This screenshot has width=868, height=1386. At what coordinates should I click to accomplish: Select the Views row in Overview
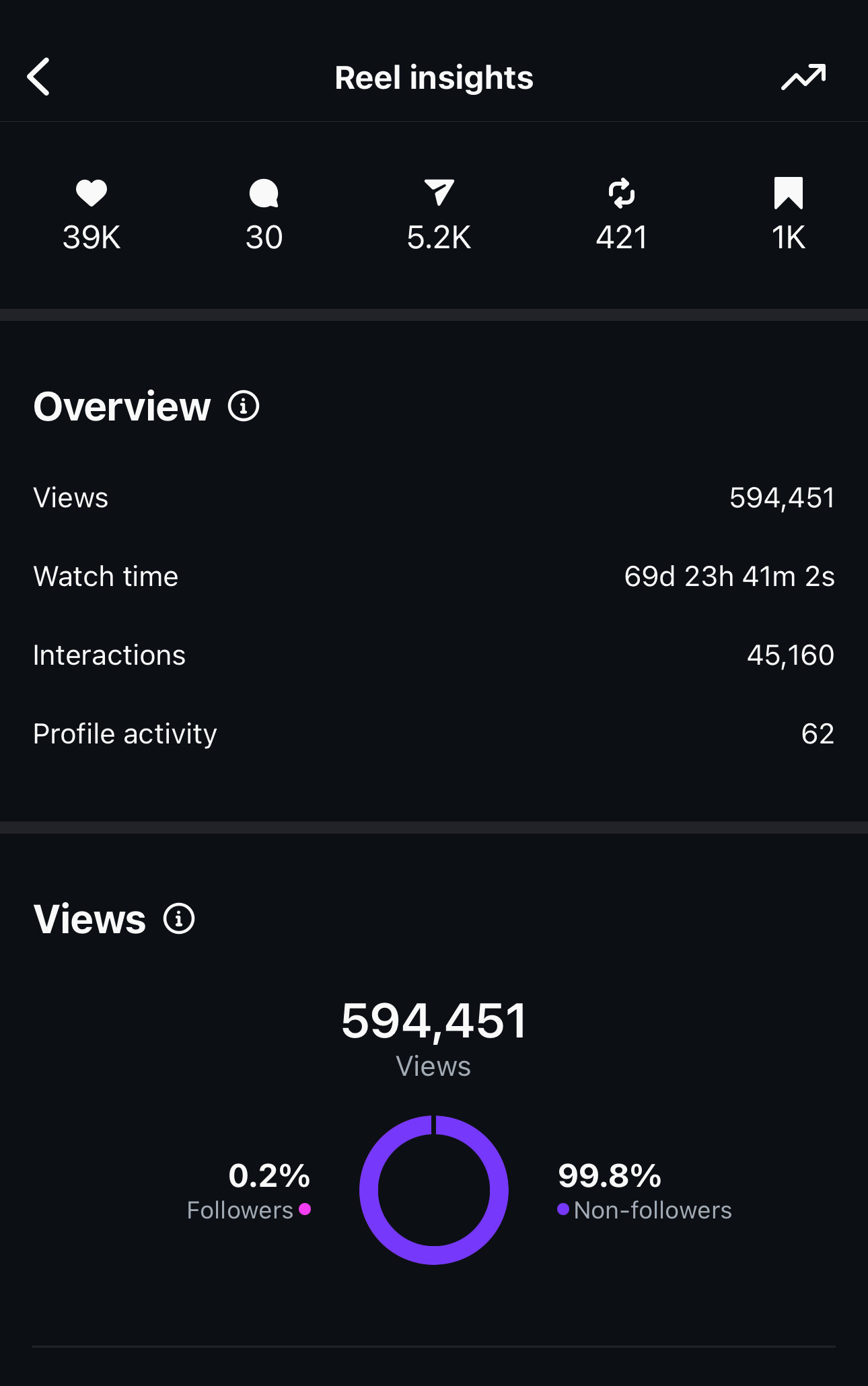point(434,498)
